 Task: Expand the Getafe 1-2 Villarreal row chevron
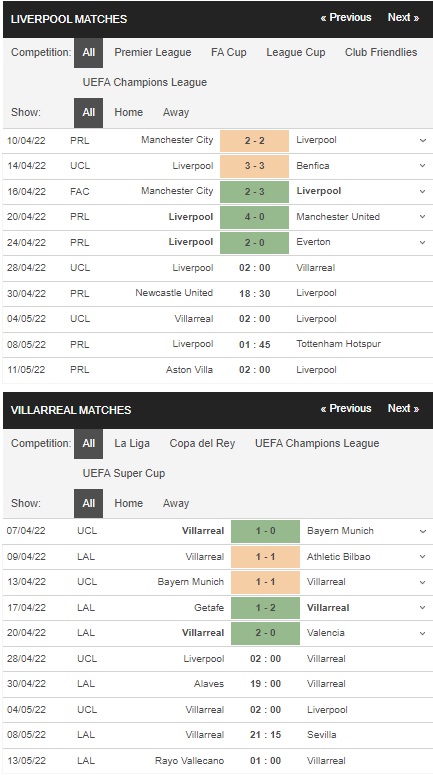(423, 608)
